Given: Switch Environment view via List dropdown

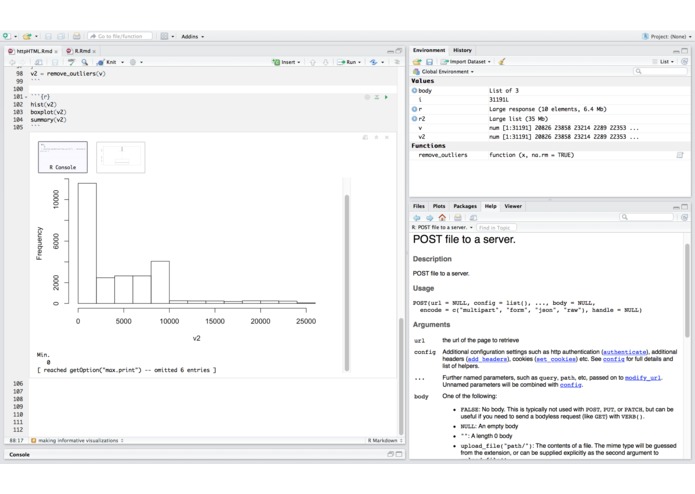Looking at the screenshot, I should coord(663,62).
